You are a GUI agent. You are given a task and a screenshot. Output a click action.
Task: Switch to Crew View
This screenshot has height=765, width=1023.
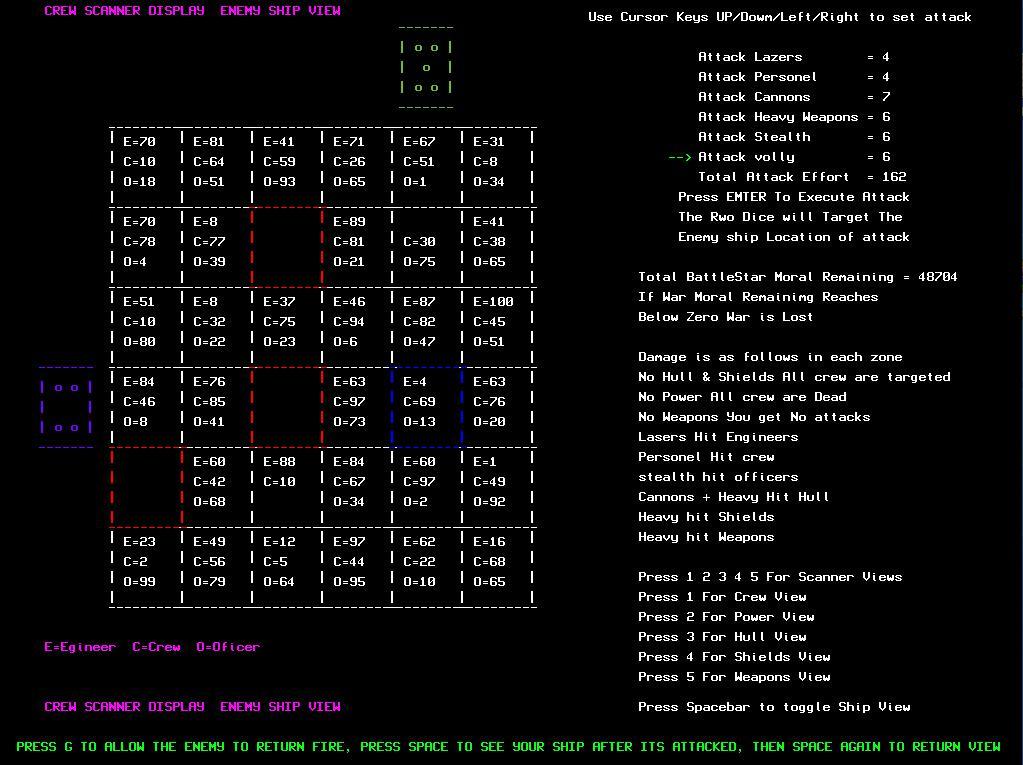click(x=721, y=597)
